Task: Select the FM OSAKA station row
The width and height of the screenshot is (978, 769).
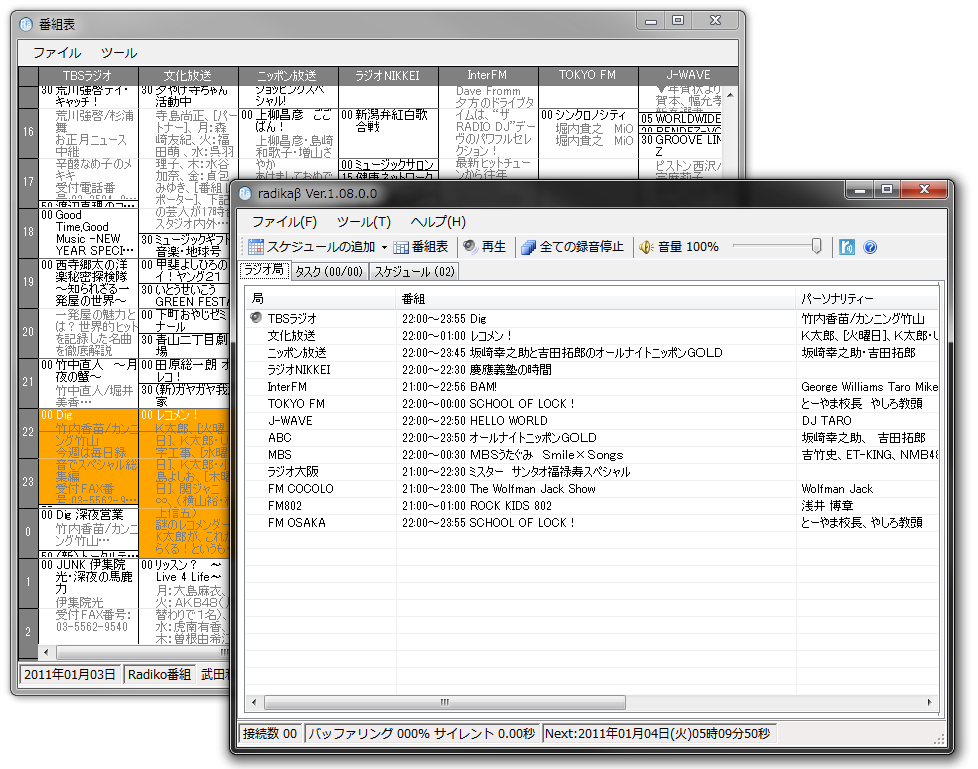Action: click(x=592, y=523)
